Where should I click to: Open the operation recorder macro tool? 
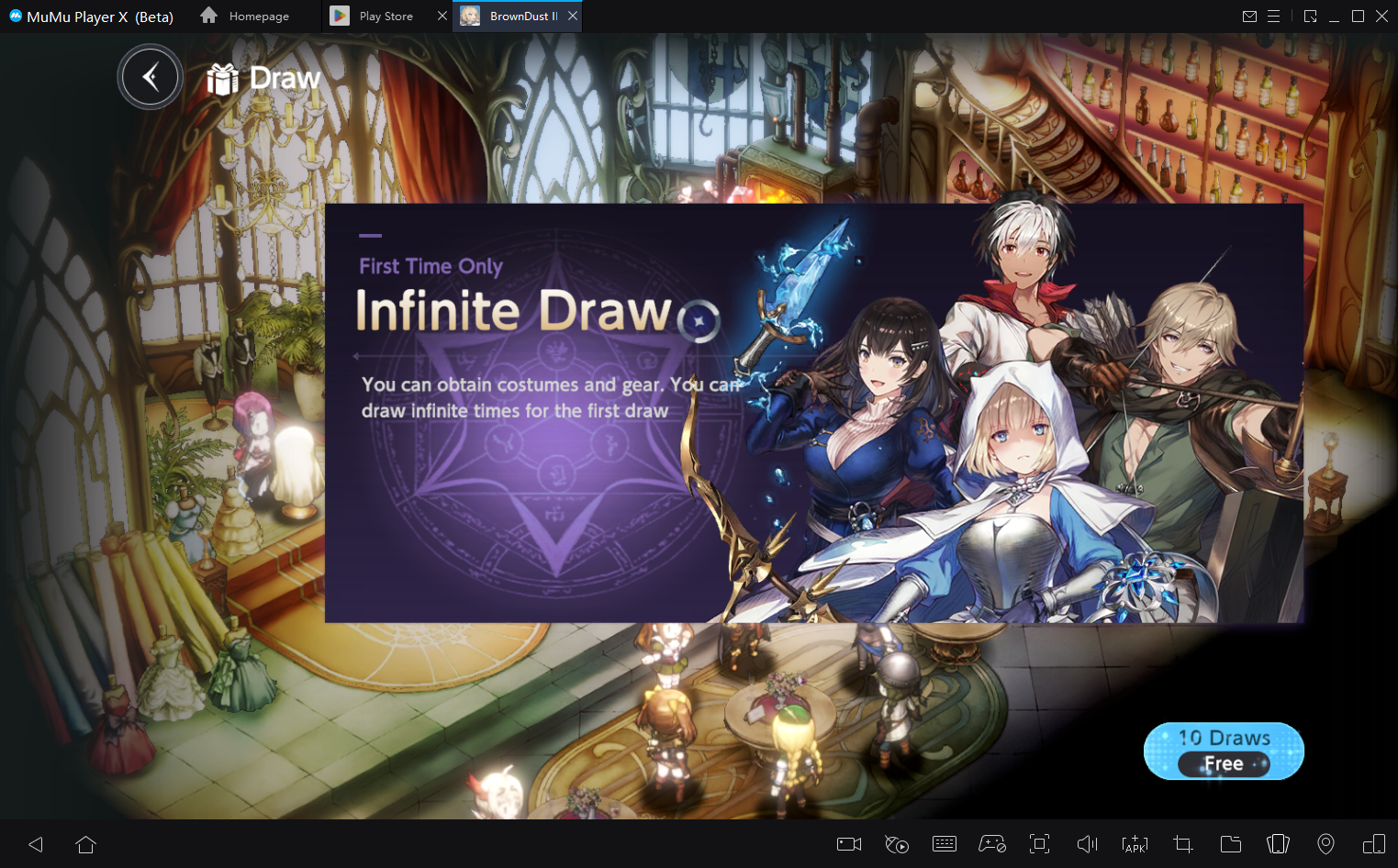(x=897, y=844)
